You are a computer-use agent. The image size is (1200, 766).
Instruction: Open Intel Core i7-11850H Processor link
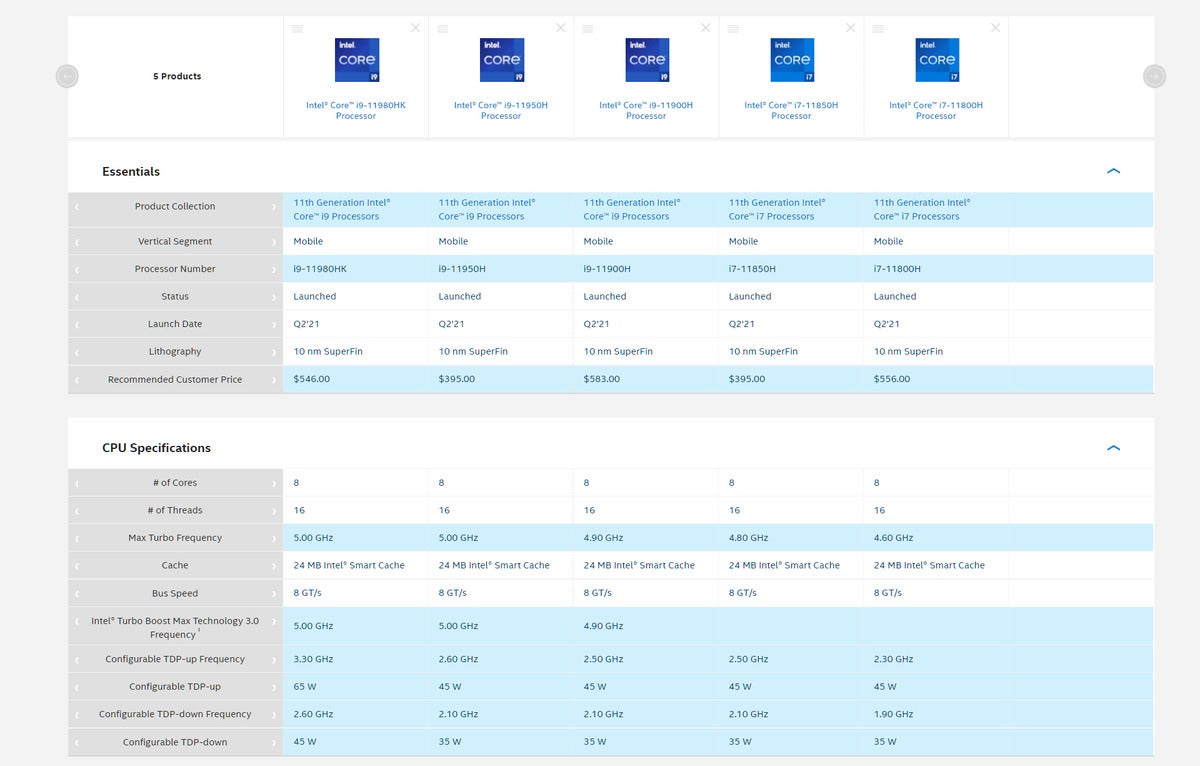pyautogui.click(x=791, y=110)
